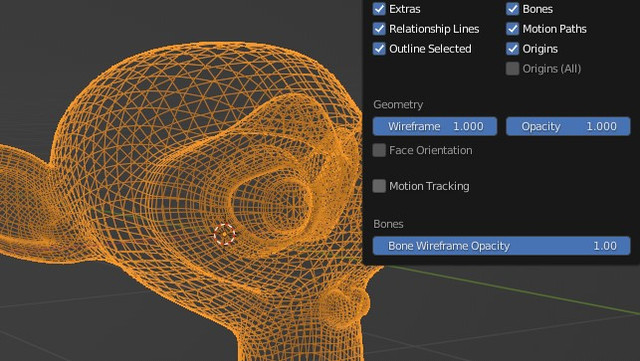Toggle the Origins checkbox

point(513,49)
